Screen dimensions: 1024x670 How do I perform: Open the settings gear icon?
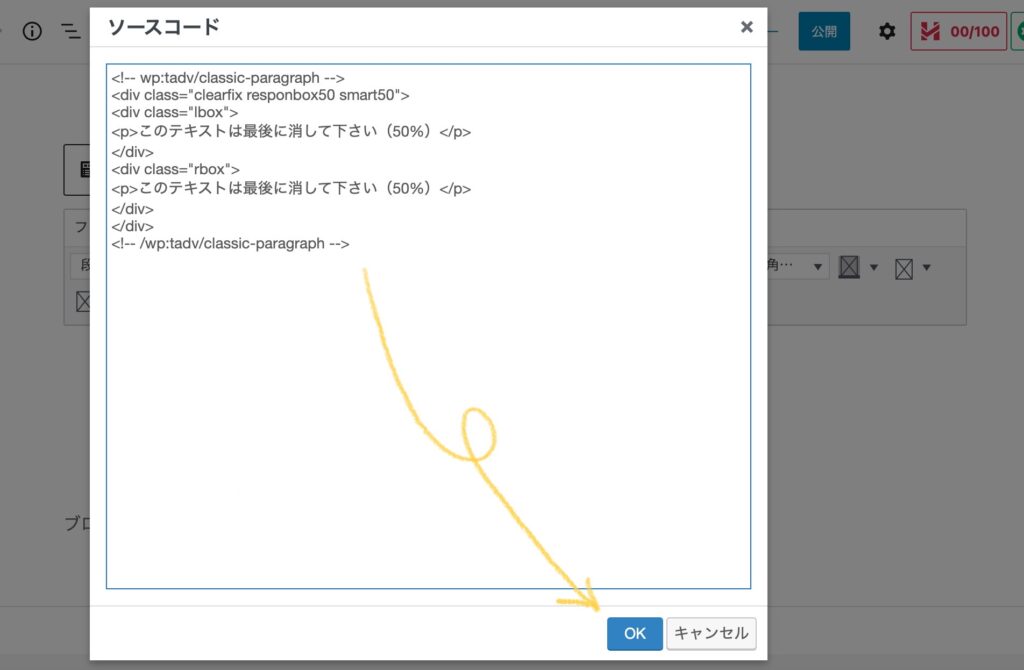pyautogui.click(x=886, y=31)
